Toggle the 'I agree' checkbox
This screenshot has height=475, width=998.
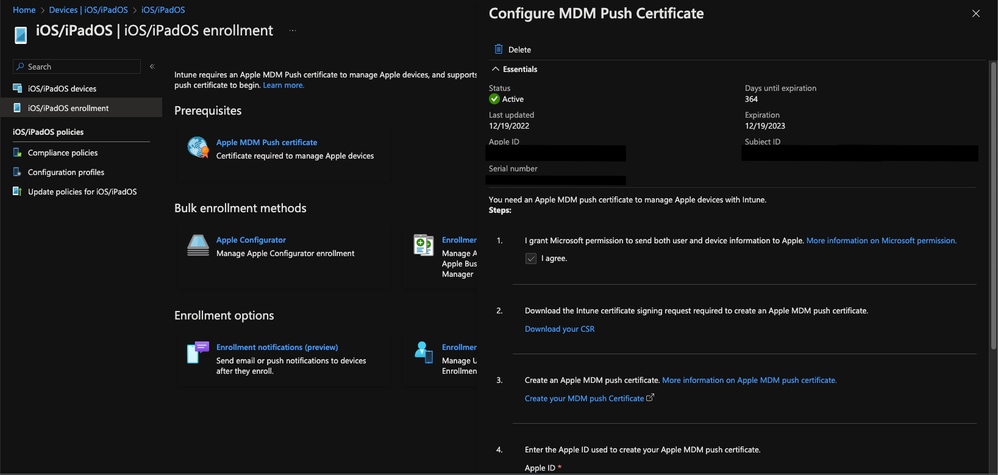click(531, 258)
